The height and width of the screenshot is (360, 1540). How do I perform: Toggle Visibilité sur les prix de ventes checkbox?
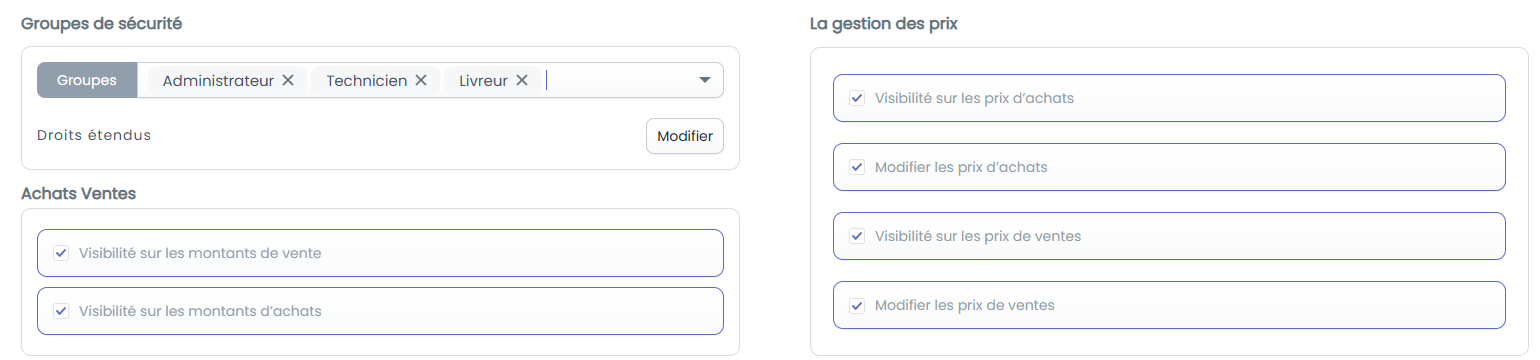coord(857,236)
